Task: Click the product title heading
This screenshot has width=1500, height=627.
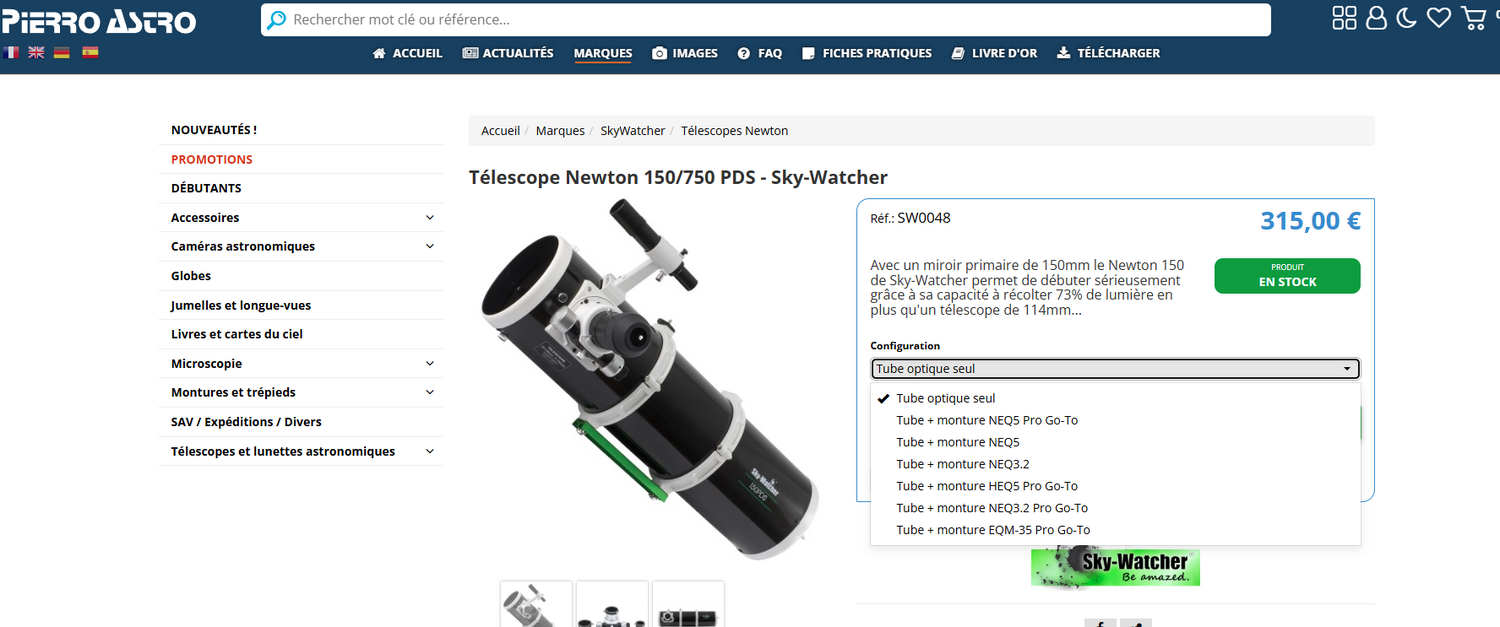Action: click(678, 178)
